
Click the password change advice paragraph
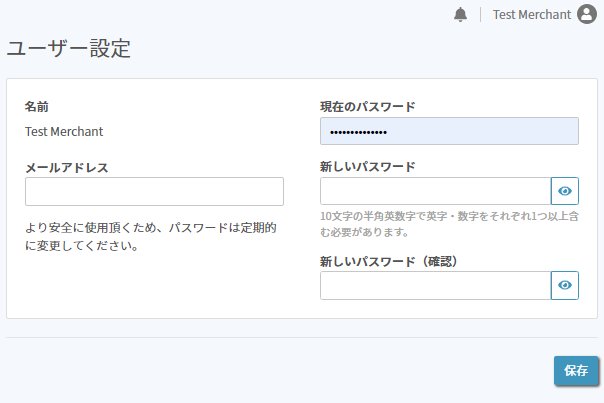click(x=151, y=237)
